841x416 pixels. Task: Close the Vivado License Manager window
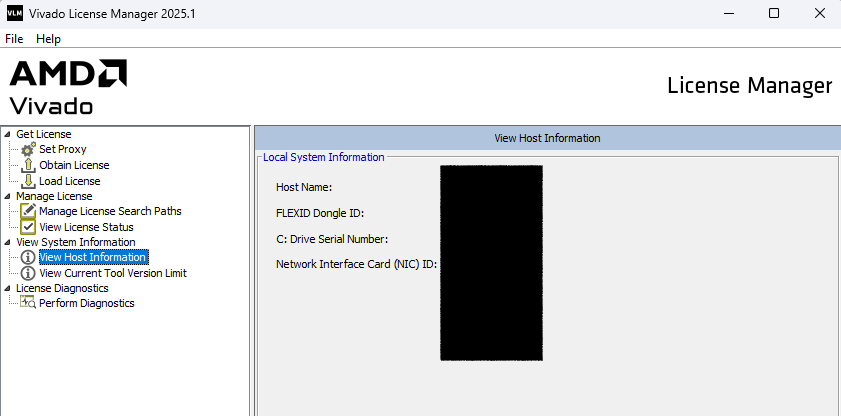coord(818,13)
